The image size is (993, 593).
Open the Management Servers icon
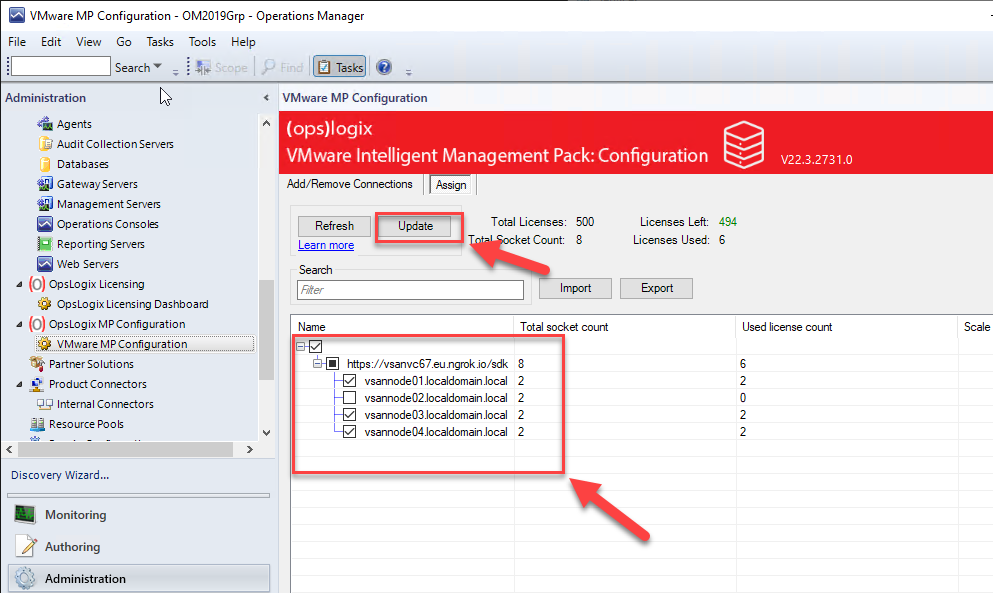pyautogui.click(x=44, y=204)
